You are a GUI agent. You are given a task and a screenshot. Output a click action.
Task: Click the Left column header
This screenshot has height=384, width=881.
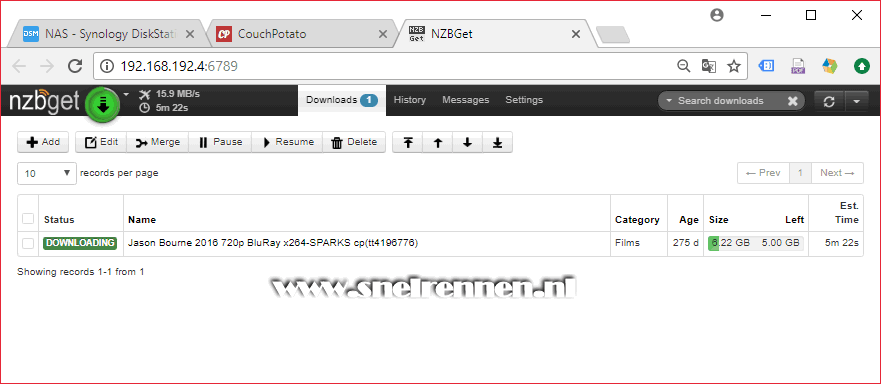[x=794, y=220]
